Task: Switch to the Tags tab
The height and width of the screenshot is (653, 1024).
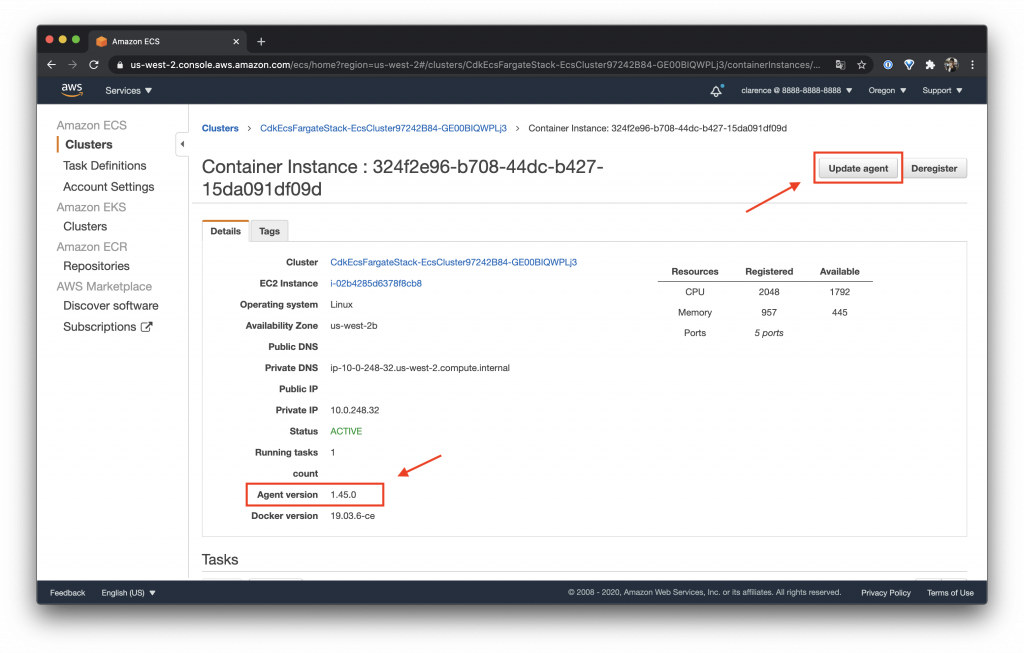Action: 269,231
